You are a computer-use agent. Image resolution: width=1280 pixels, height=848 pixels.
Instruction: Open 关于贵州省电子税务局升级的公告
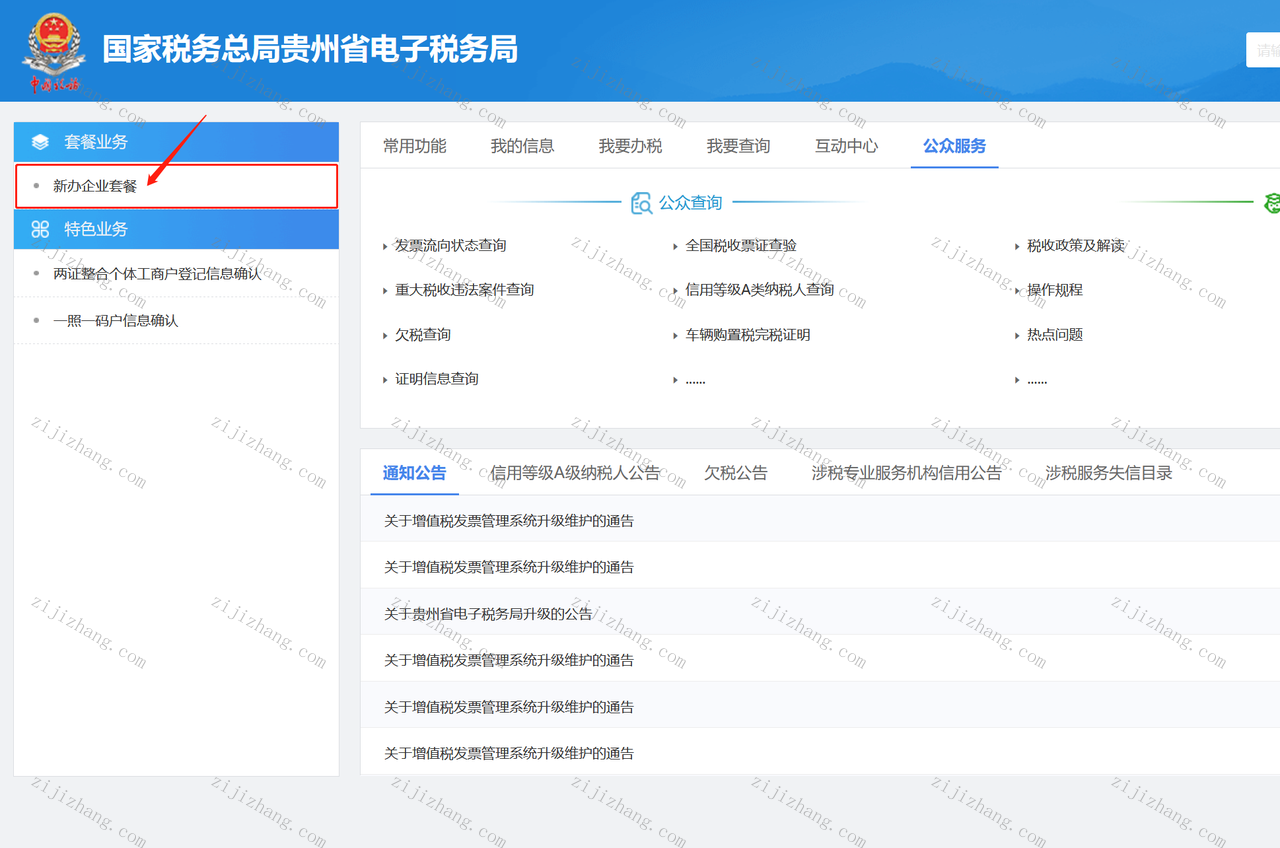click(x=488, y=614)
